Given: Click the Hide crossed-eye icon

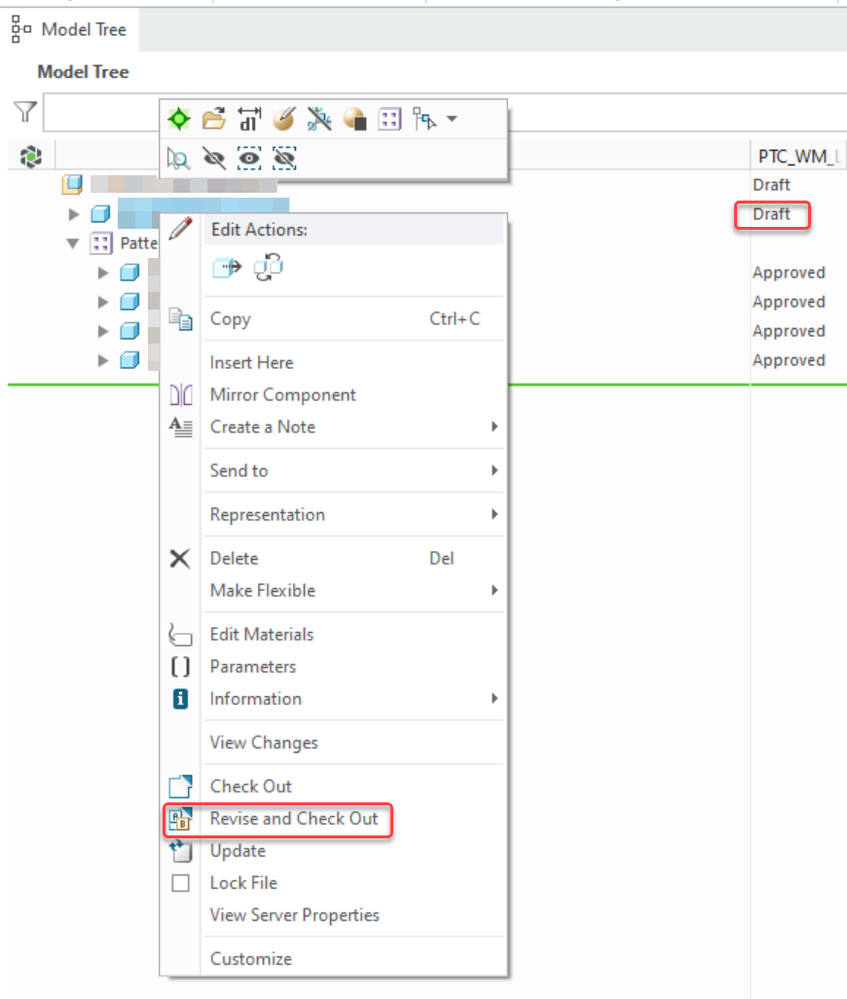Looking at the screenshot, I should 214,158.
